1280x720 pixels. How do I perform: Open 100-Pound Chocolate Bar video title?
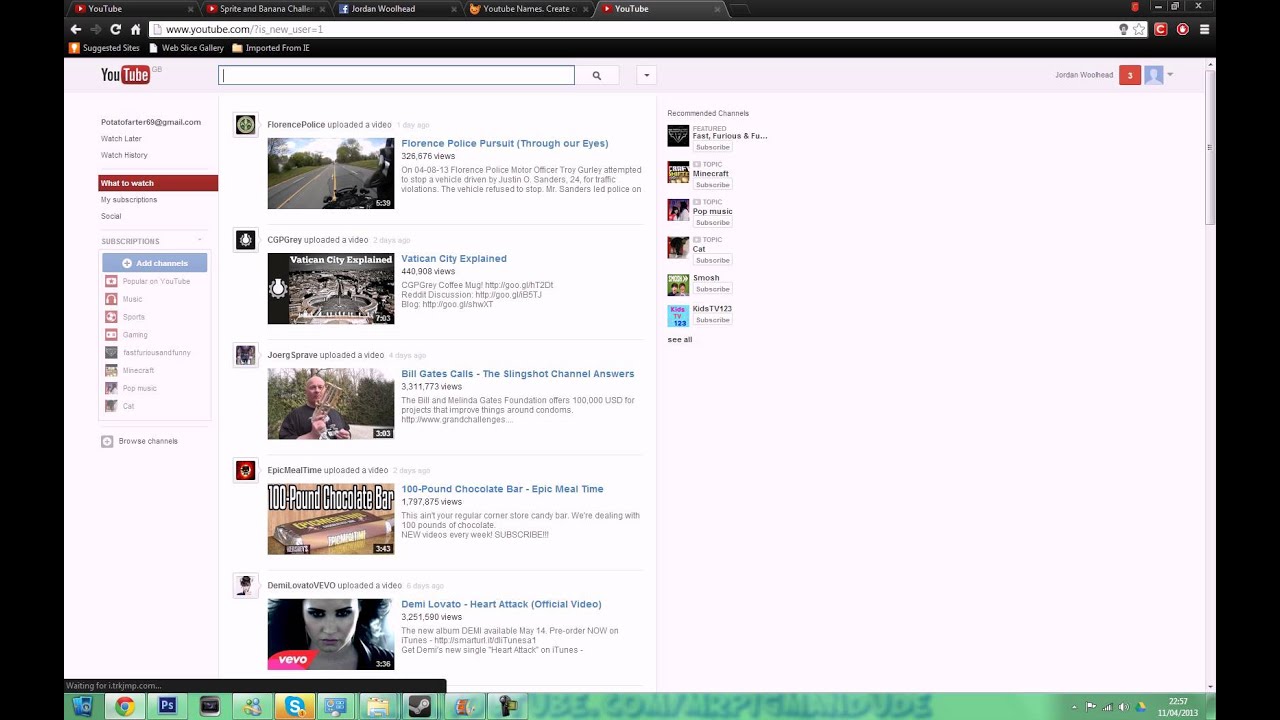pyautogui.click(x=502, y=489)
